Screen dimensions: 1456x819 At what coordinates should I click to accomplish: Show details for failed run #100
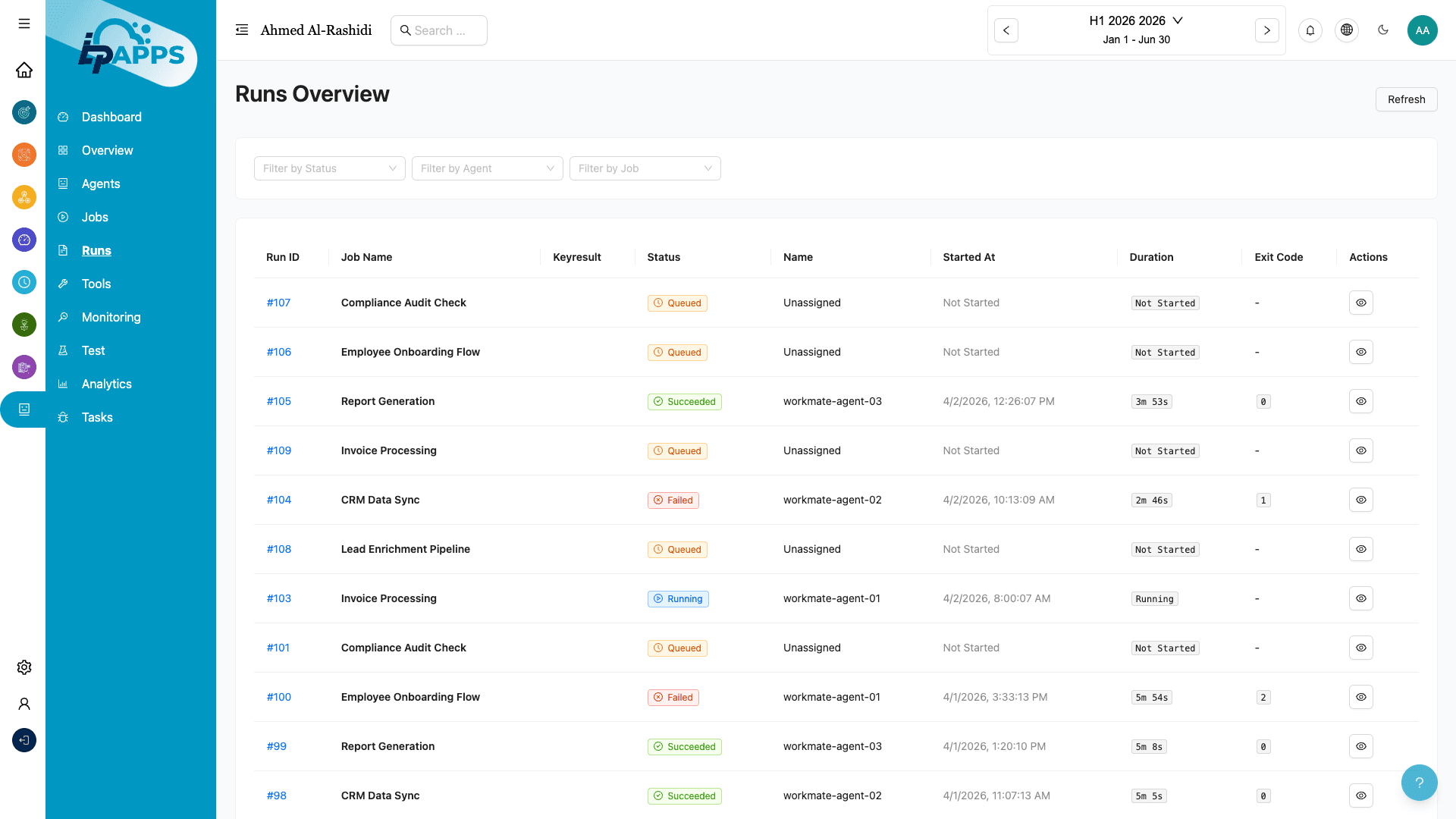coord(1360,697)
